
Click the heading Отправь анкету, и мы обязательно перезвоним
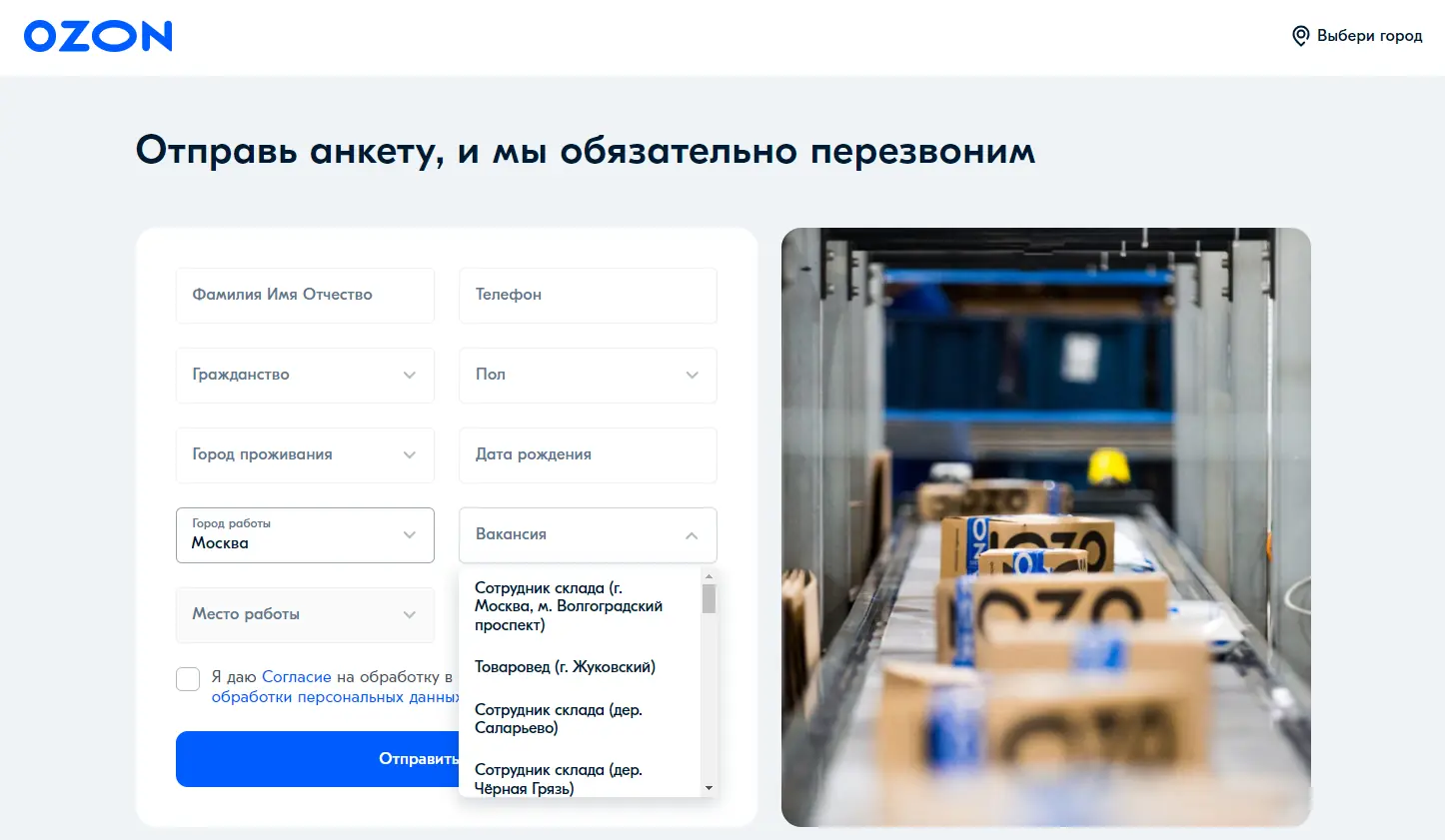(586, 152)
